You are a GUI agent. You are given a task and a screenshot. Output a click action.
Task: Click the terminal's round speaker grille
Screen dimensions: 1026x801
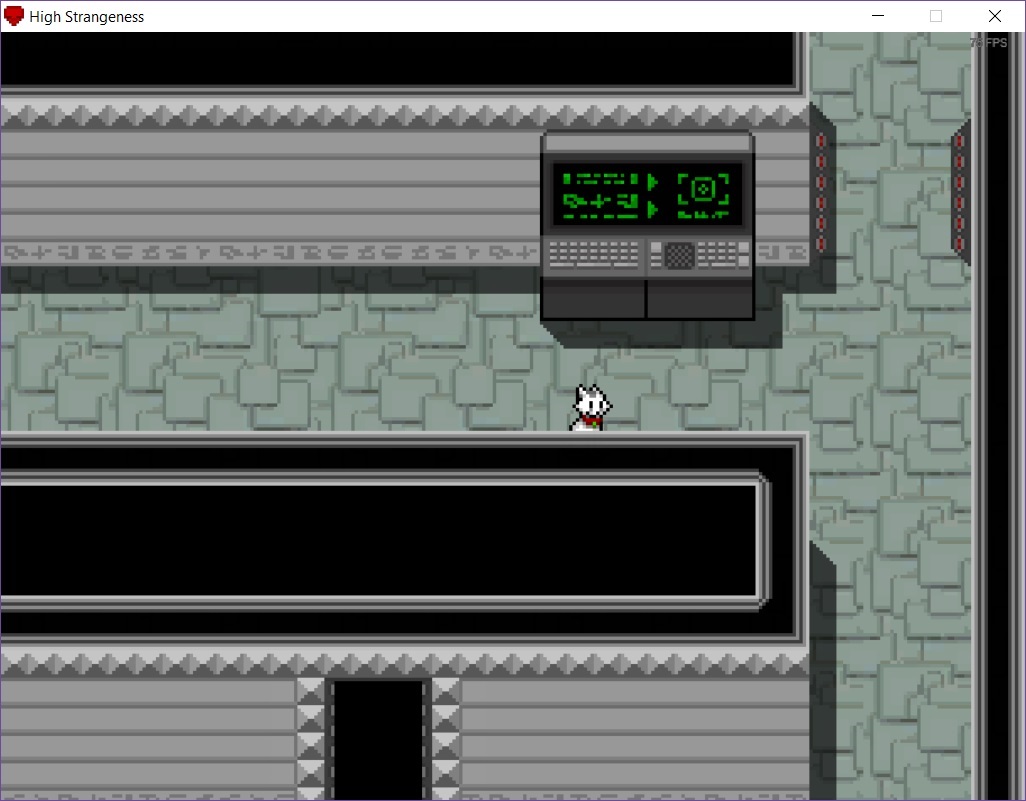[679, 255]
